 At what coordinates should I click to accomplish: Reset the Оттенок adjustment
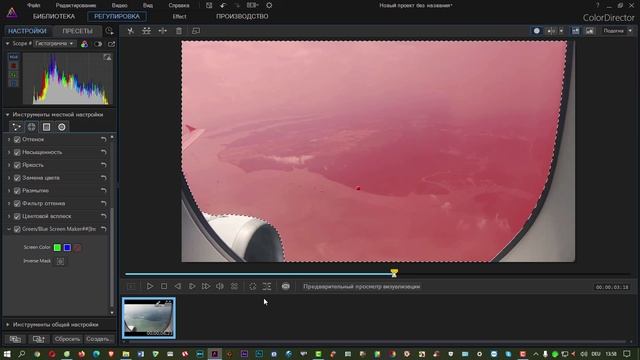click(104, 140)
